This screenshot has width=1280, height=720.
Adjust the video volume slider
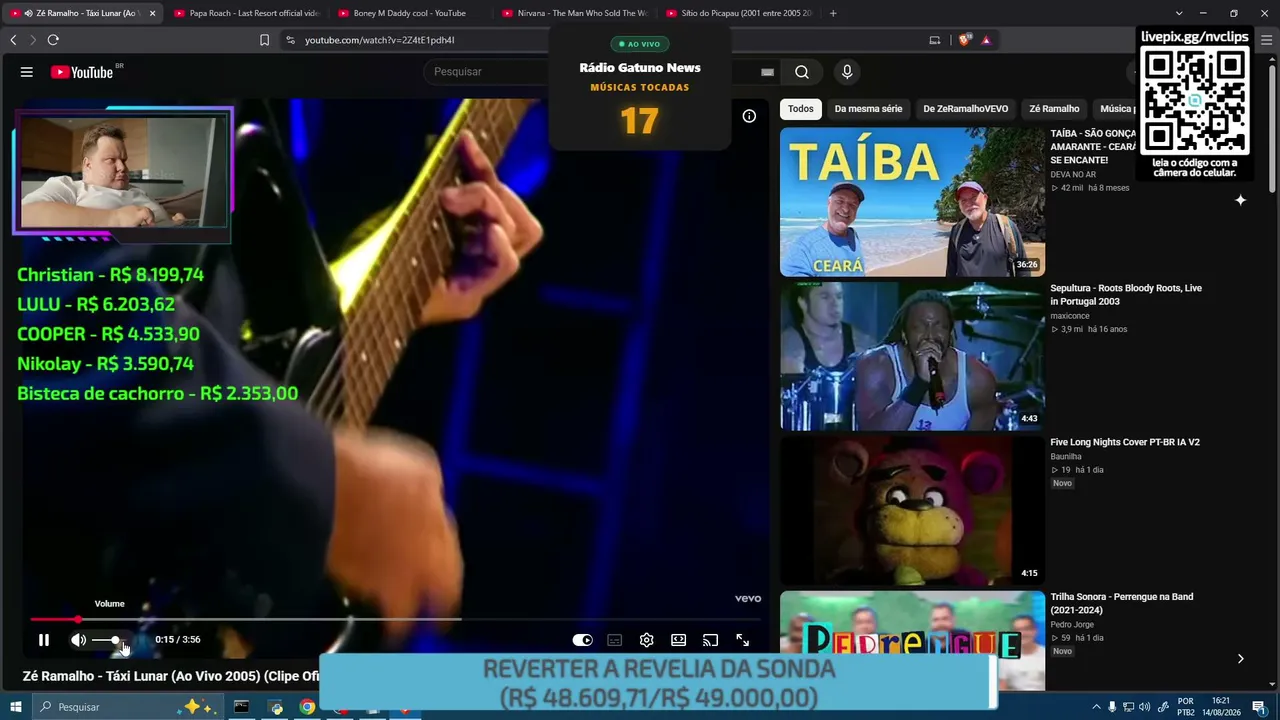point(110,640)
